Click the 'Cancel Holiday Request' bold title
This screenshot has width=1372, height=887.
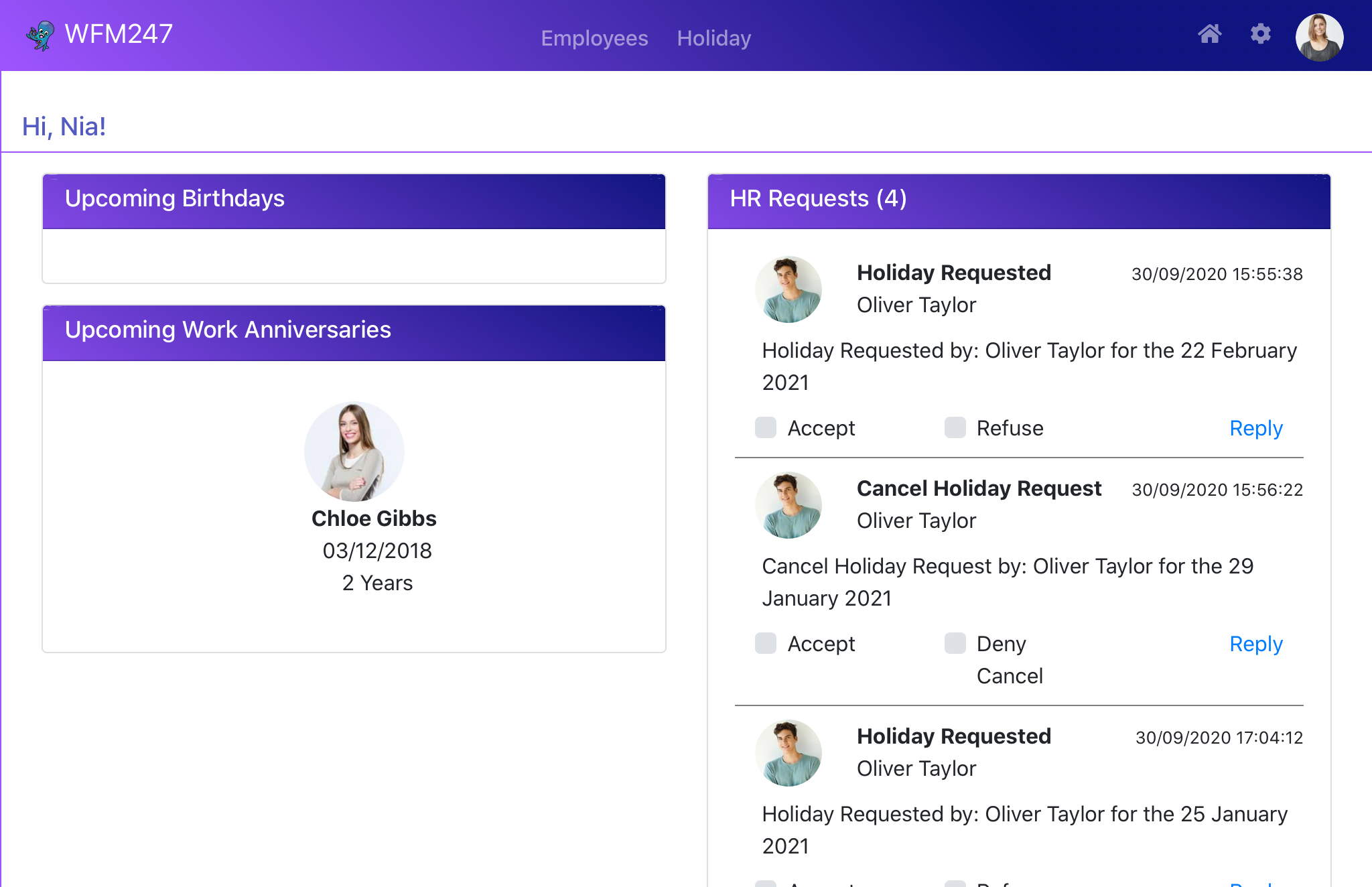coord(979,488)
